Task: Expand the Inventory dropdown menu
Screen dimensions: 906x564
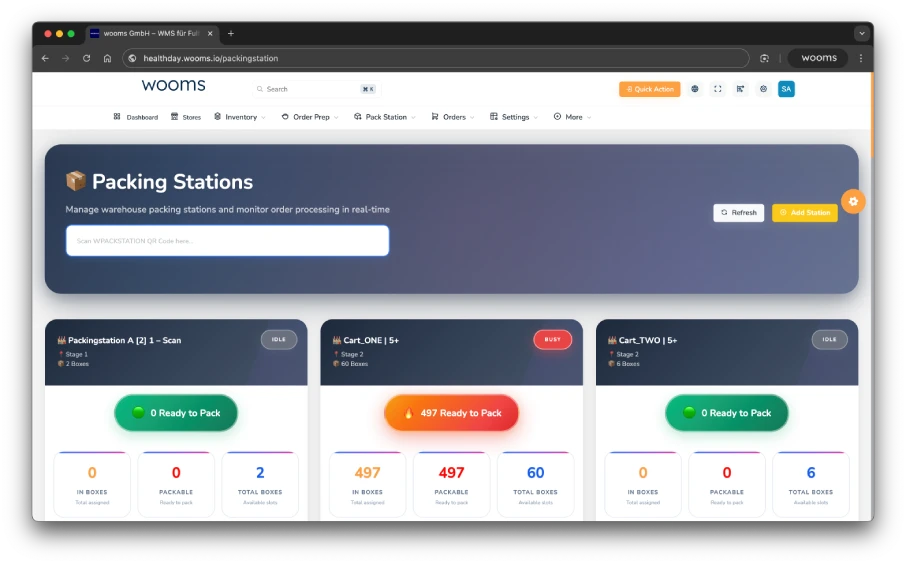Action: coord(240,117)
